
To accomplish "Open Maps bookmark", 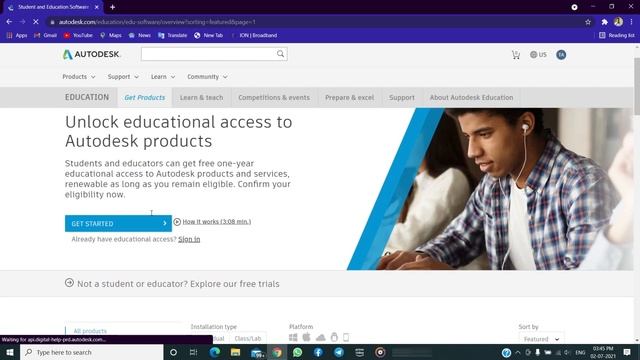I will coord(111,36).
